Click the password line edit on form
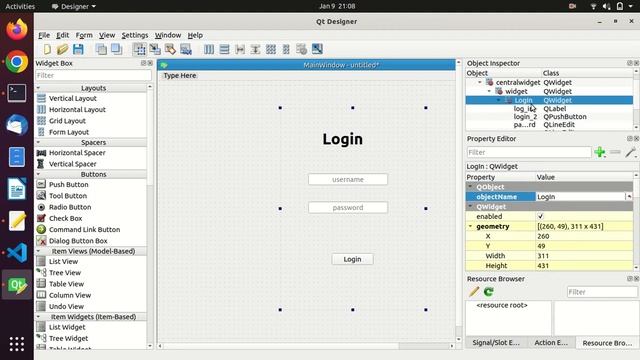This screenshot has width=640, height=360. [348, 207]
